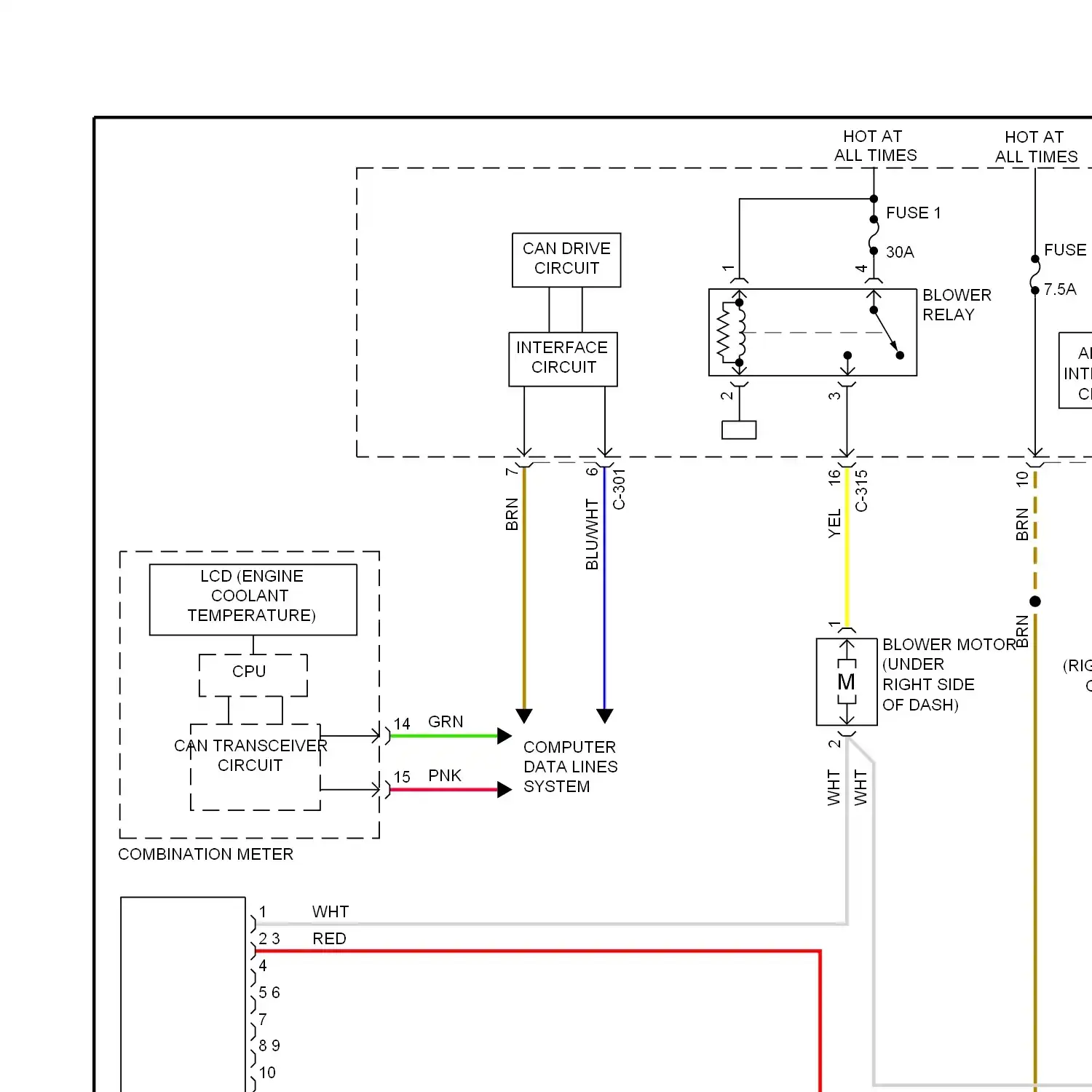Click the BLU/WHT wire label
Viewport: 1092px width, 1092px height.
592,534
